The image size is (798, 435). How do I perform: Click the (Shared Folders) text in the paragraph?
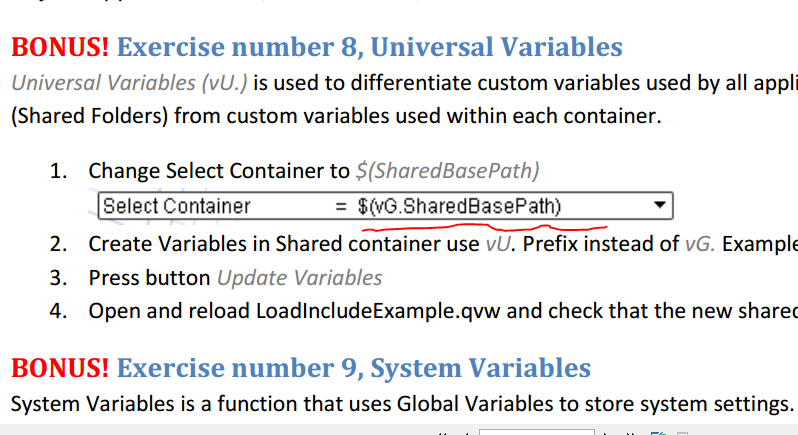pyautogui.click(x=90, y=116)
